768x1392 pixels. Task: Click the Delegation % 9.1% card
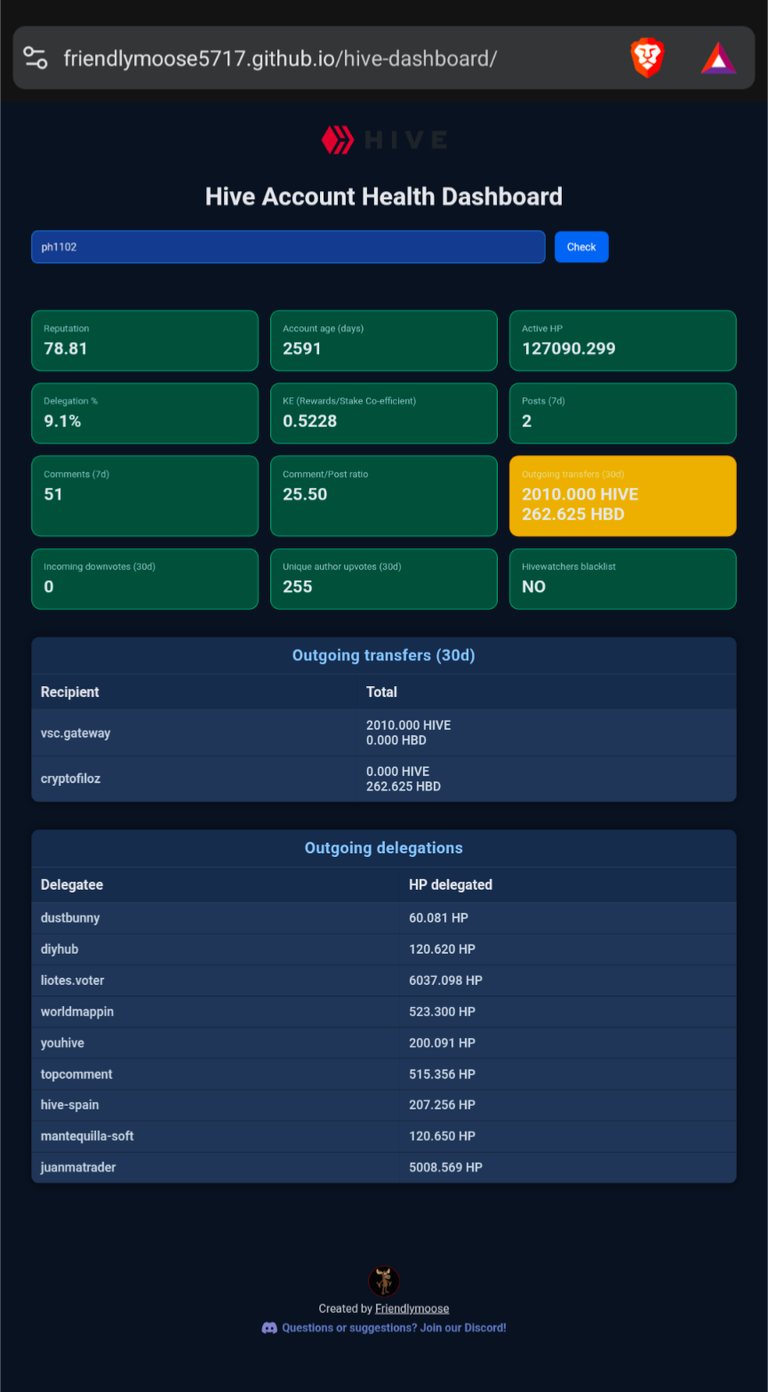[145, 413]
